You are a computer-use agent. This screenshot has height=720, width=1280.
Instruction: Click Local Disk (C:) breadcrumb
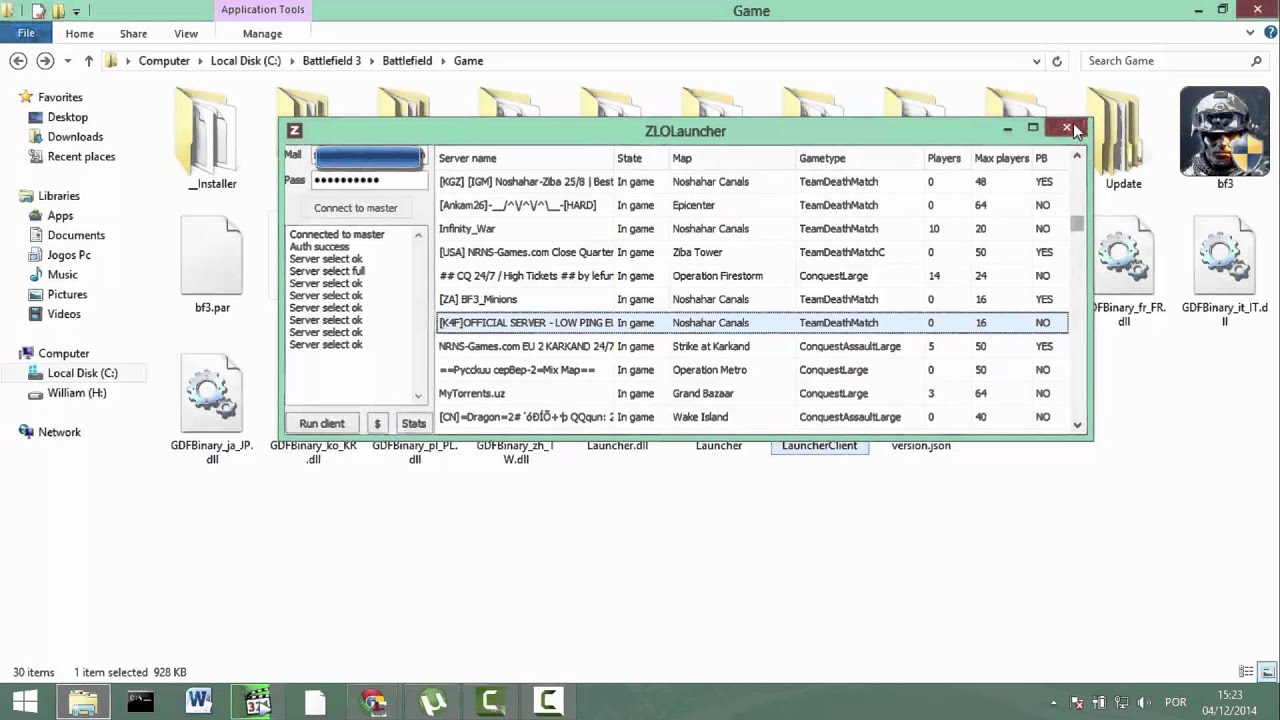click(x=245, y=61)
